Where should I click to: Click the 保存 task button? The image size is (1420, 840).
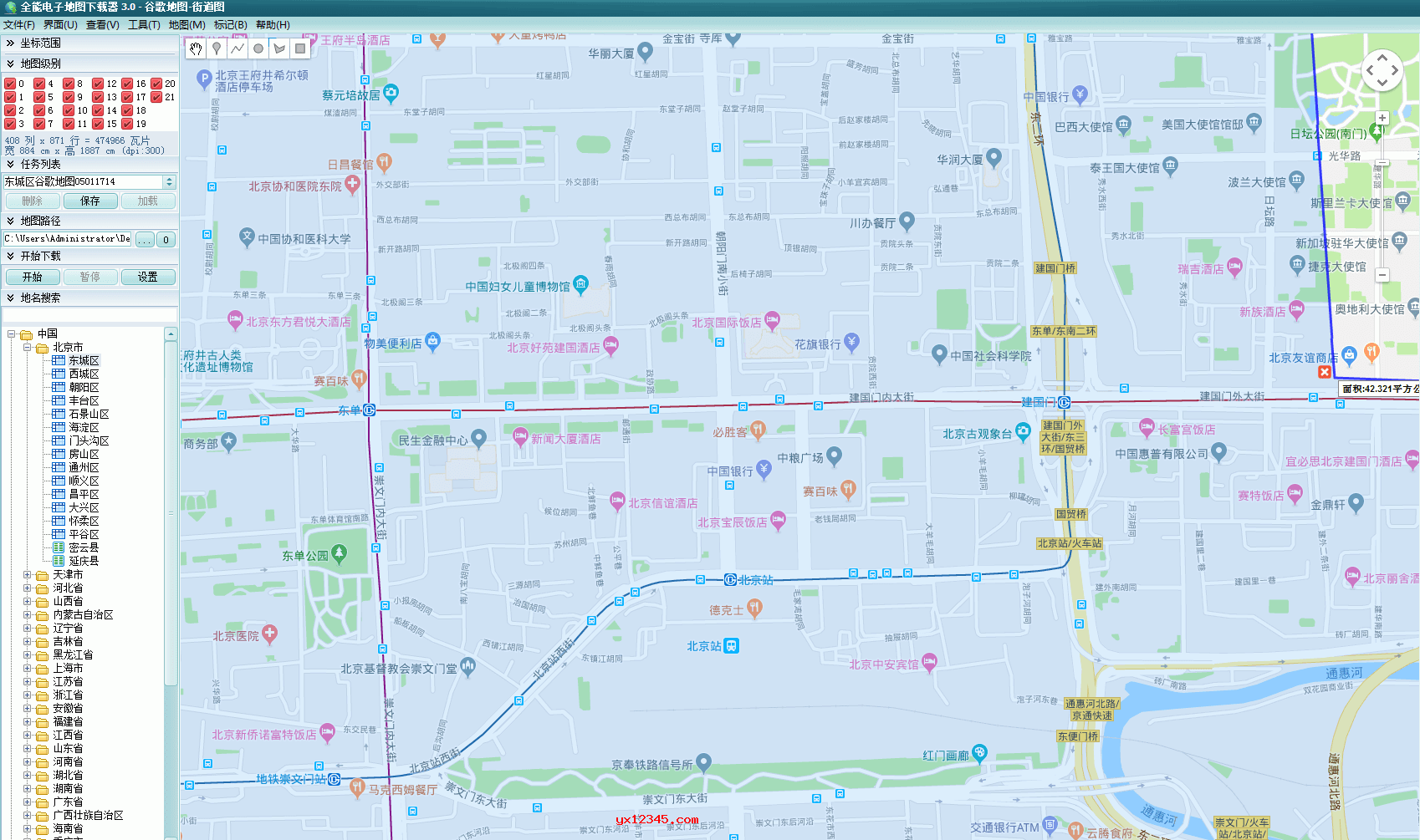pos(90,201)
